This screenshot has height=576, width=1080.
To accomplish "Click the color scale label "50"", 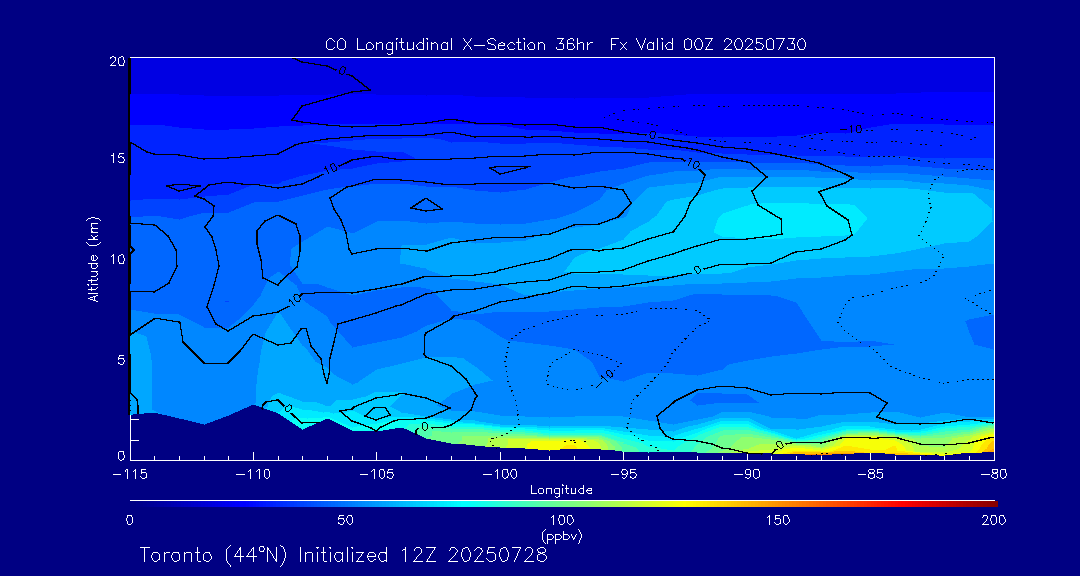I will tap(346, 520).
